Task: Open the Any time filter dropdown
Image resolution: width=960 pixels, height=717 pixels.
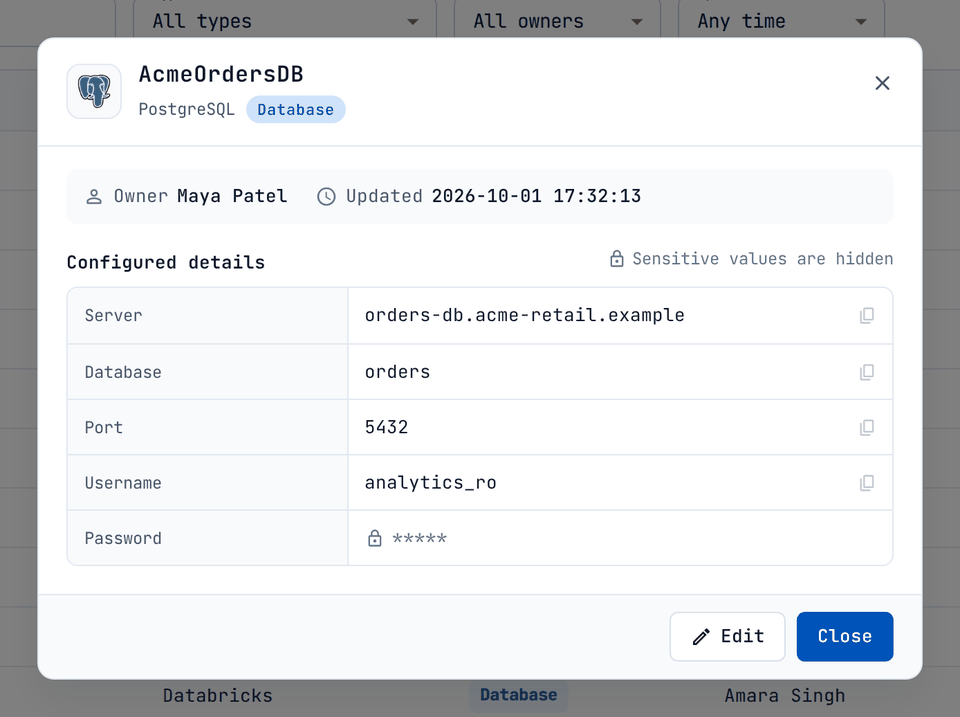Action: [x=781, y=21]
